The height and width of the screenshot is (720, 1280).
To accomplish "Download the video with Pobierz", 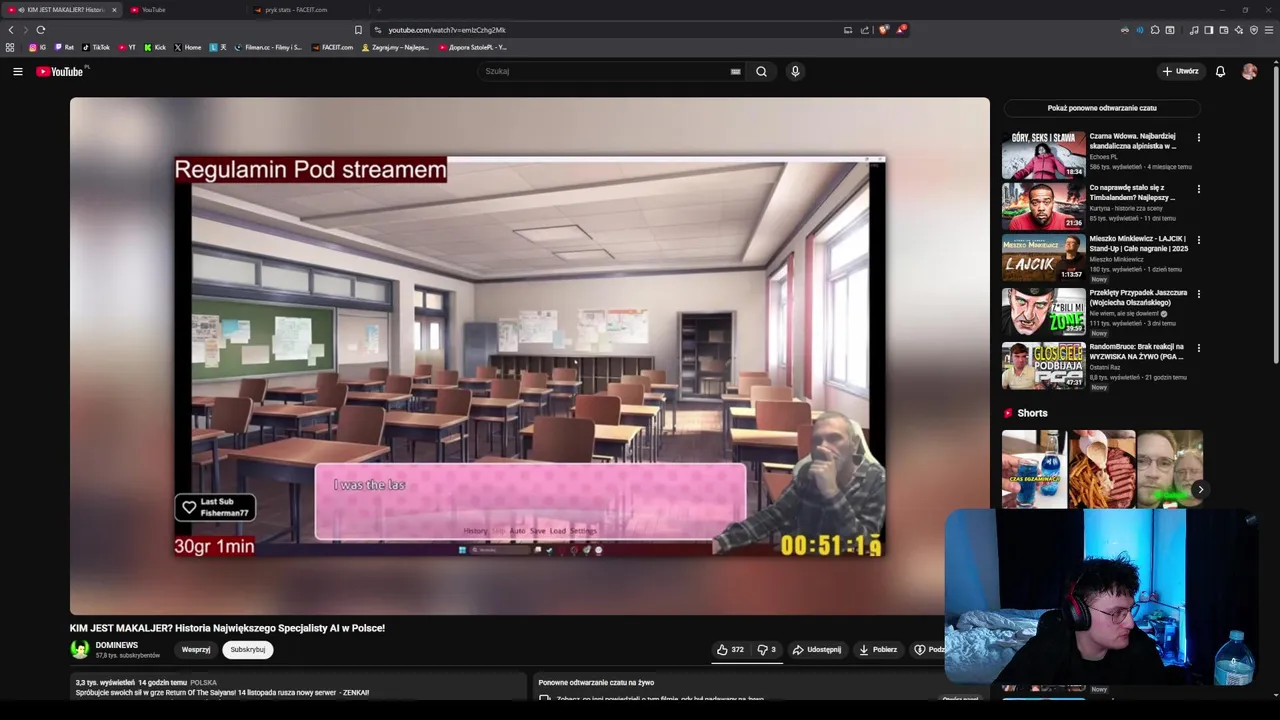I will [878, 649].
